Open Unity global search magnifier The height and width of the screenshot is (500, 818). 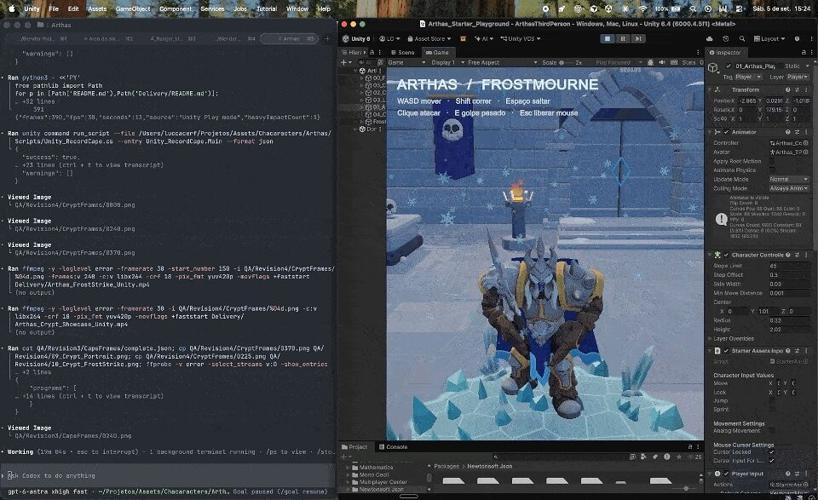point(742,39)
